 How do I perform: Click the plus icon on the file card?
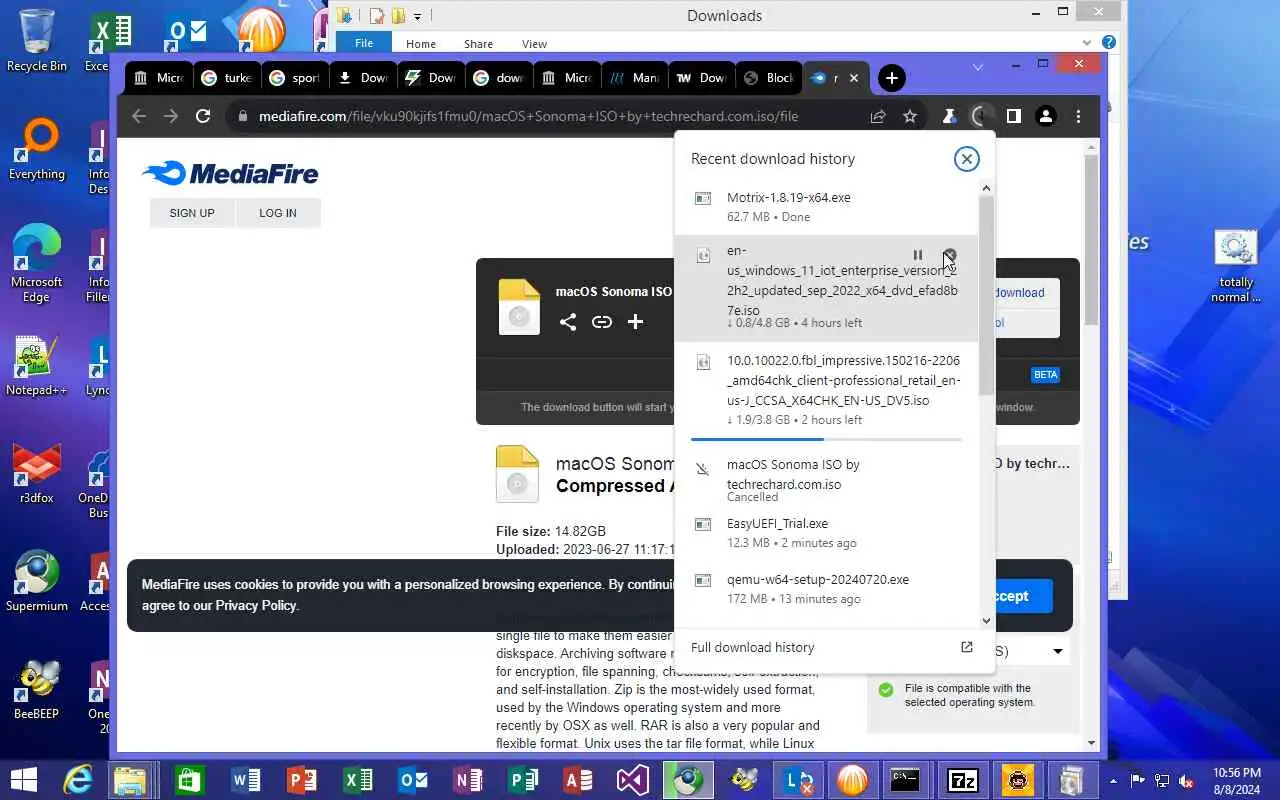pos(635,322)
